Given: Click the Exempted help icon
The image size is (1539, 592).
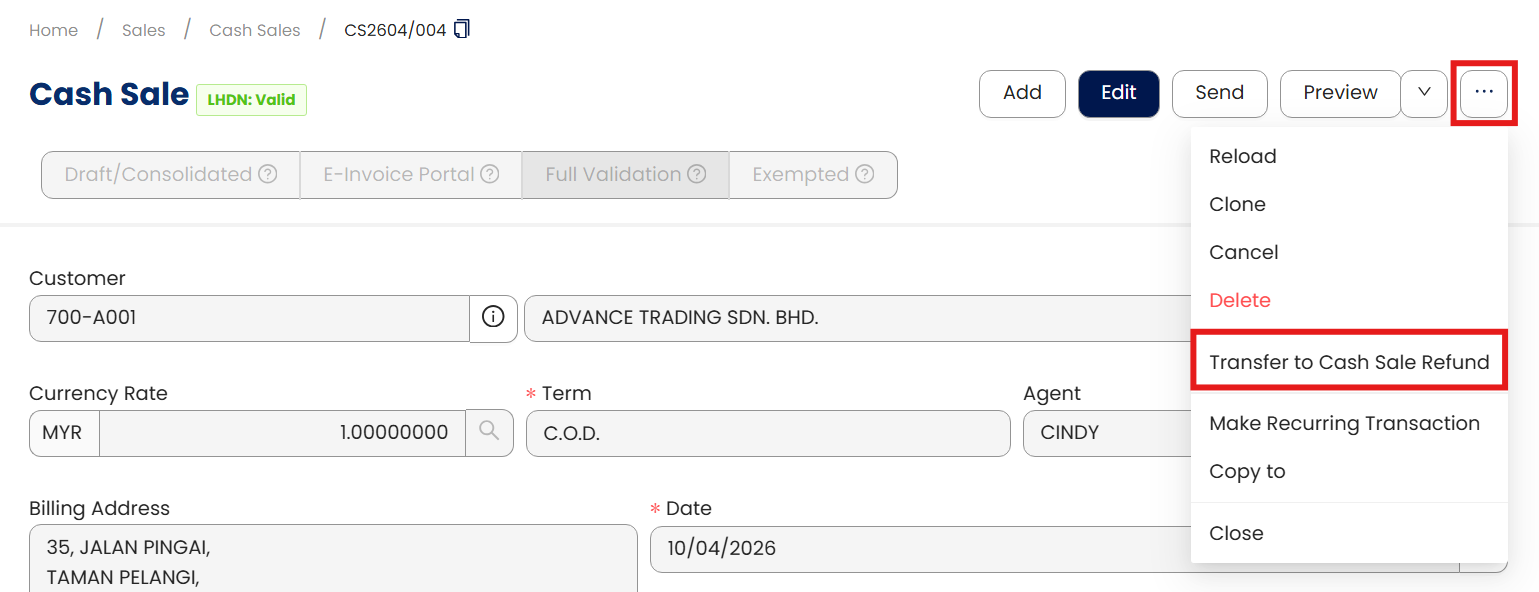Looking at the screenshot, I should (x=864, y=174).
